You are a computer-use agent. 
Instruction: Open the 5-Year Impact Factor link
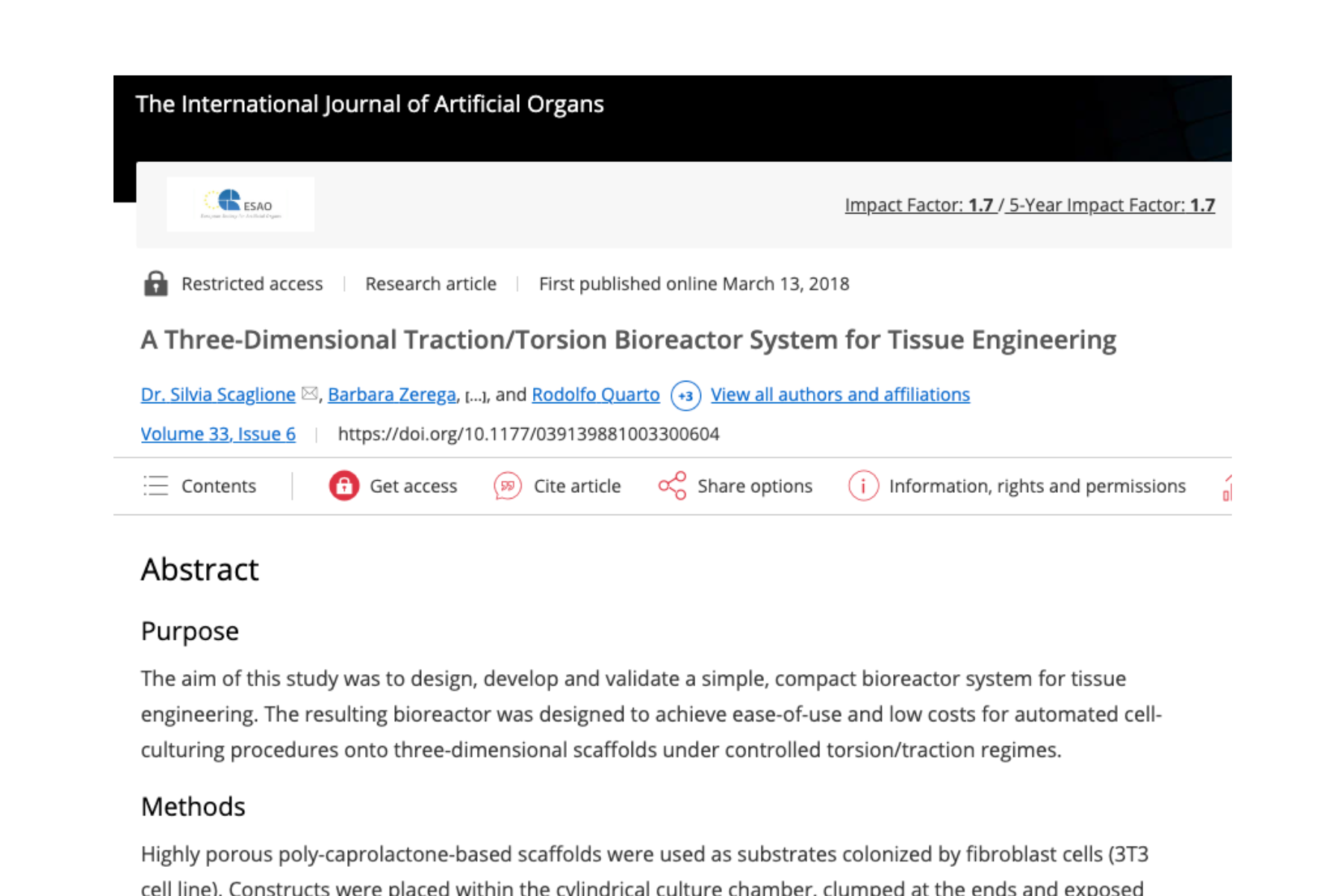(1111, 205)
